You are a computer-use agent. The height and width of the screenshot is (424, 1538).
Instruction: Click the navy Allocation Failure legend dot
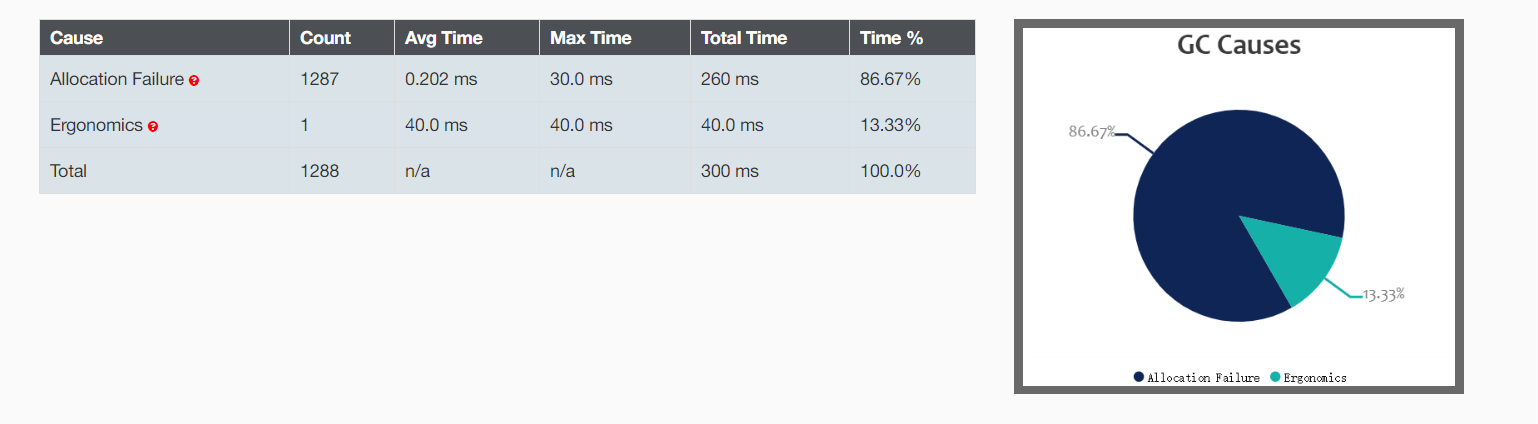point(1139,377)
